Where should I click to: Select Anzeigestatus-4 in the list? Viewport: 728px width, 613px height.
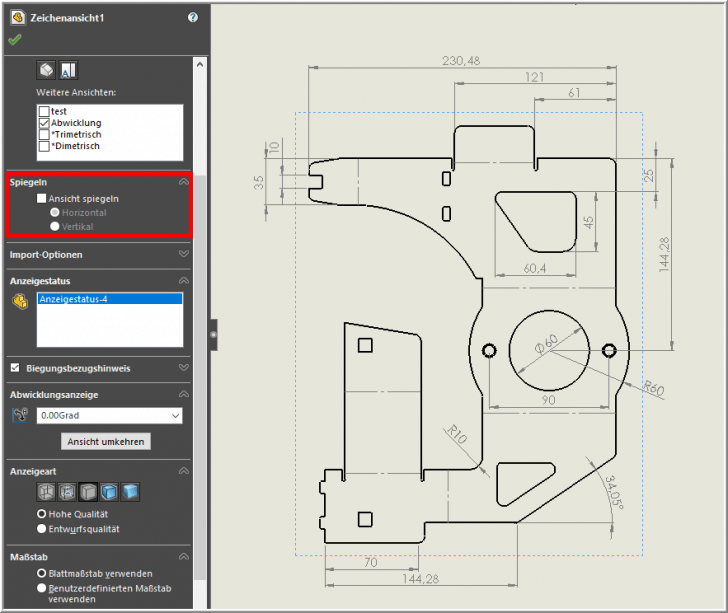(110, 299)
